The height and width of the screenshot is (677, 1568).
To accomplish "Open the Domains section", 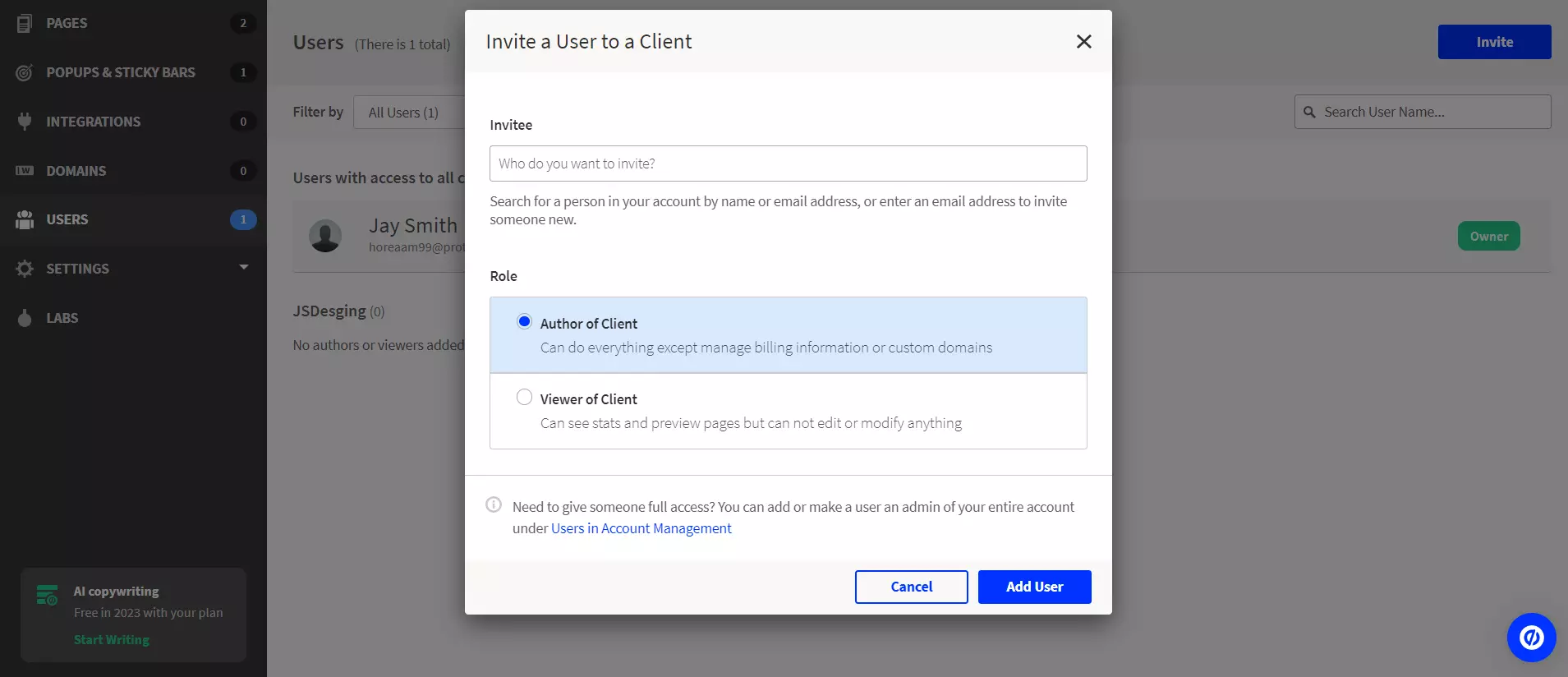I will pyautogui.click(x=76, y=171).
